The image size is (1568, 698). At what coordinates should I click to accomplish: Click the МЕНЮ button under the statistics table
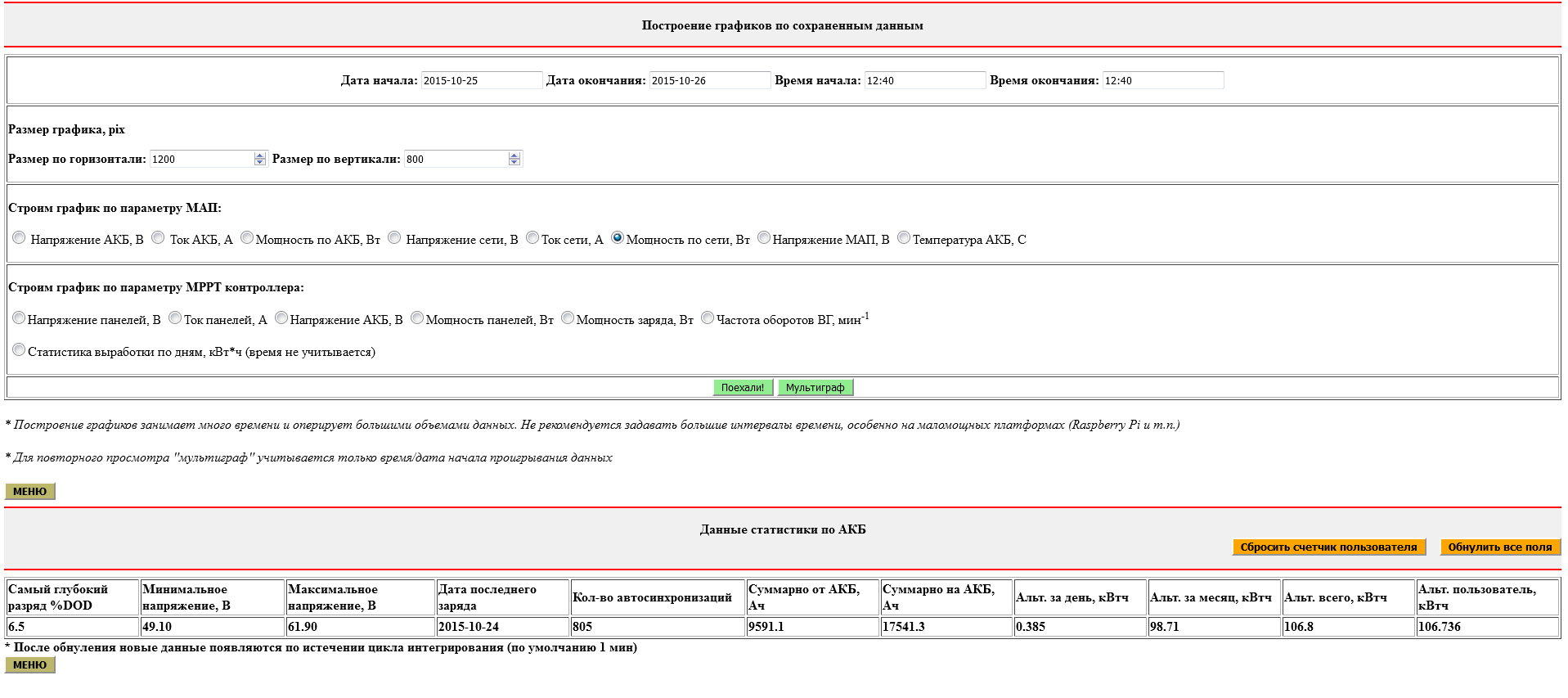coord(29,664)
